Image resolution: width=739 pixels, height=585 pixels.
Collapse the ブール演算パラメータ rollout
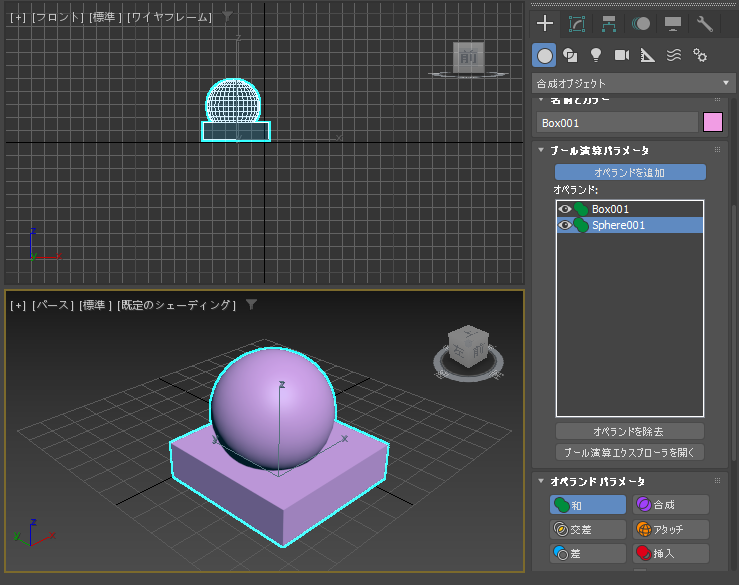point(541,150)
